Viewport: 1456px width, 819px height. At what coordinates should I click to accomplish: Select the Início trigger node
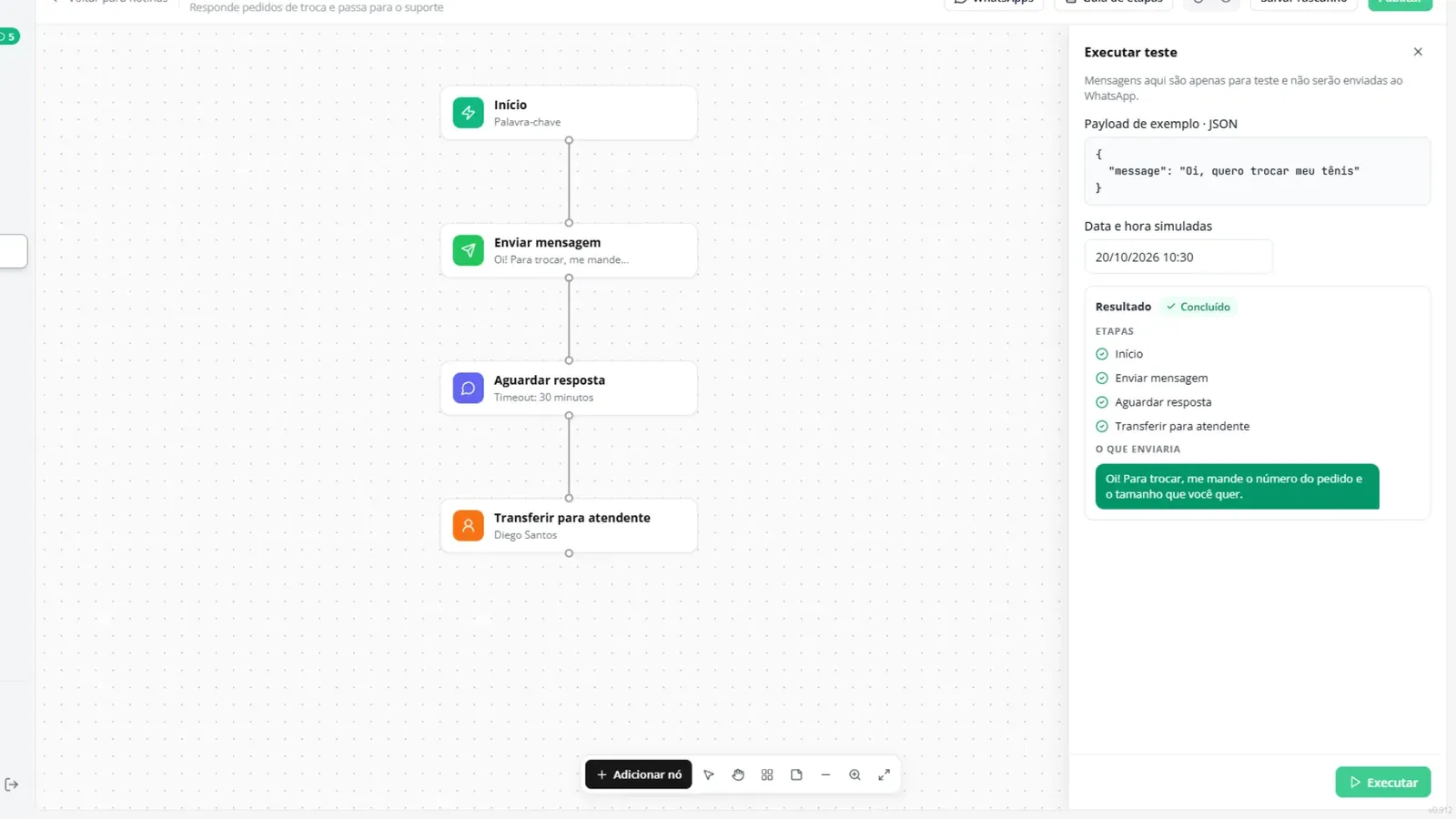pyautogui.click(x=569, y=113)
